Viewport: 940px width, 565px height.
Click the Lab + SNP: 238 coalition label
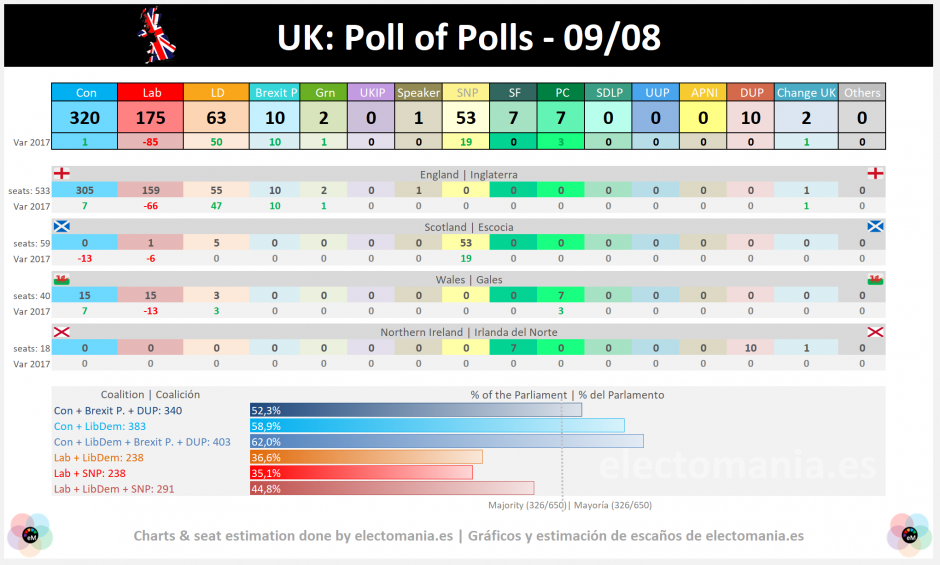[90, 473]
